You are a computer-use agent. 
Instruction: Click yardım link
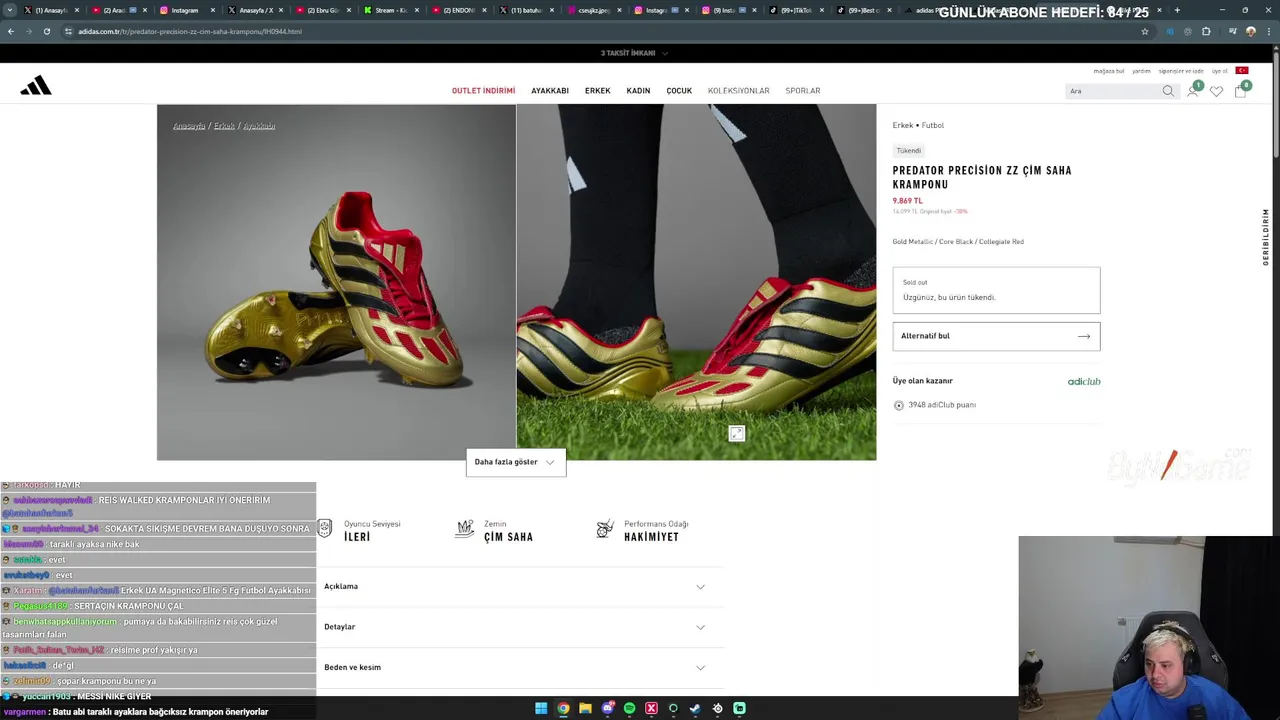(1141, 71)
